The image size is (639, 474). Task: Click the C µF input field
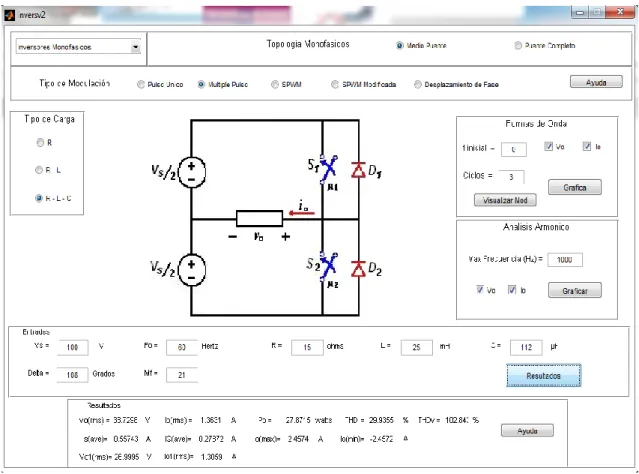coord(526,347)
